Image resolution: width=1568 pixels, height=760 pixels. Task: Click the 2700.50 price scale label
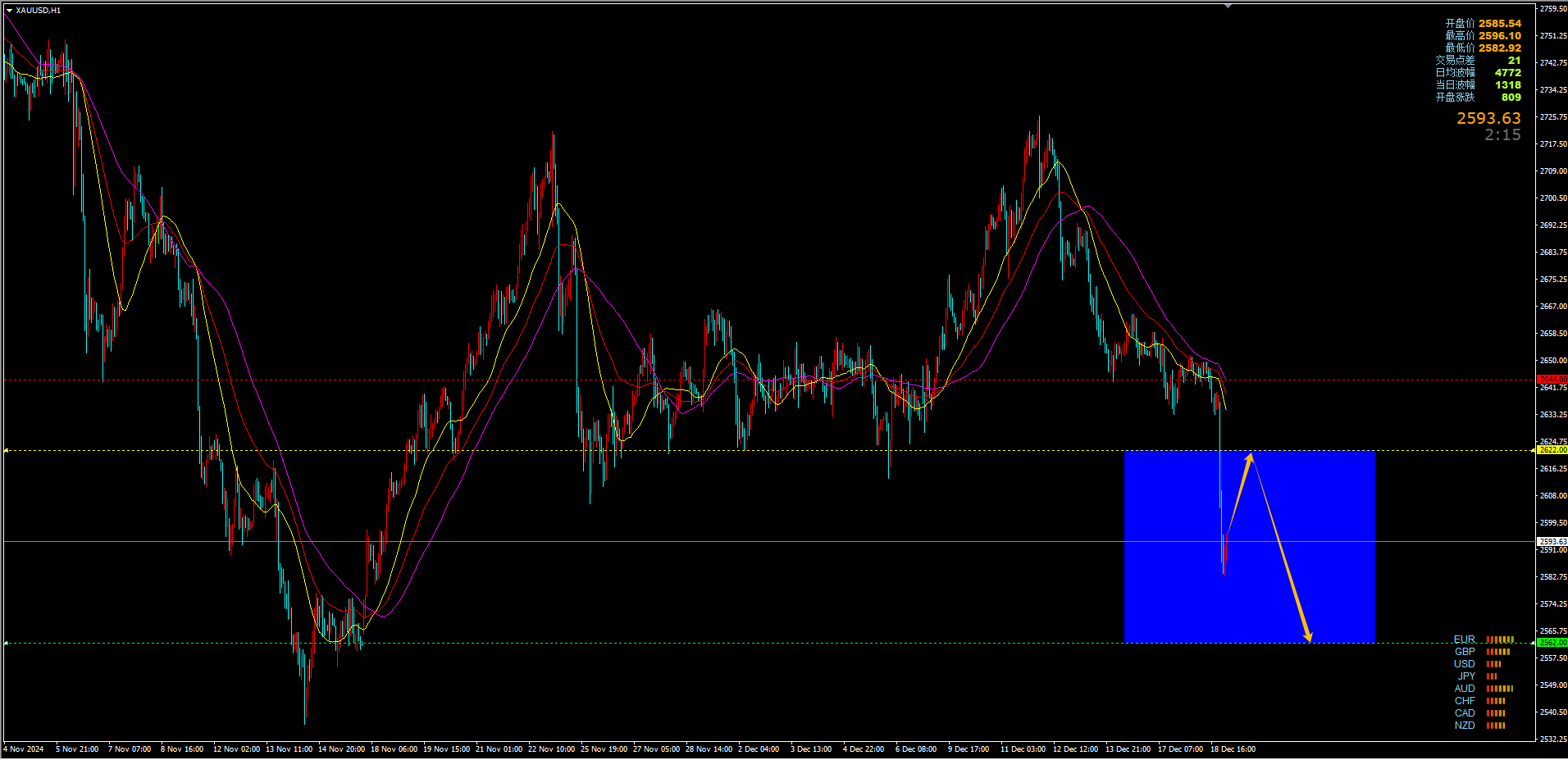pyautogui.click(x=1553, y=198)
